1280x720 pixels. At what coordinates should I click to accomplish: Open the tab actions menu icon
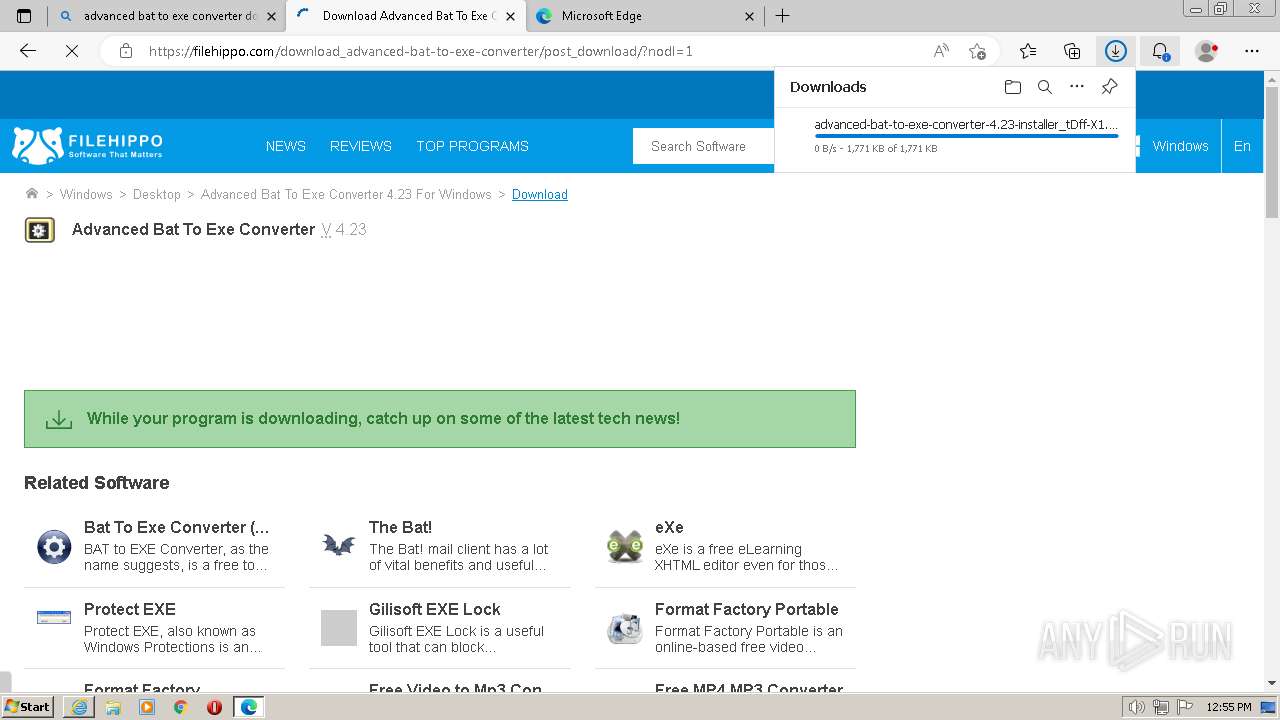(24, 16)
